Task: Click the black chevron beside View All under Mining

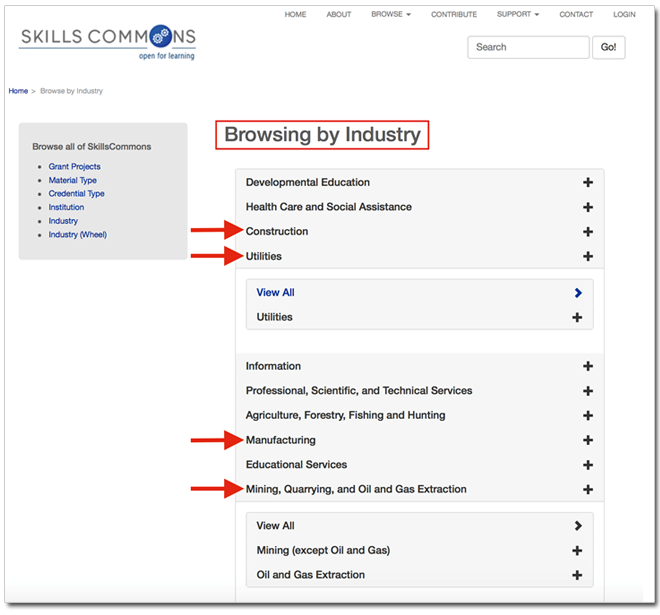Action: click(578, 526)
